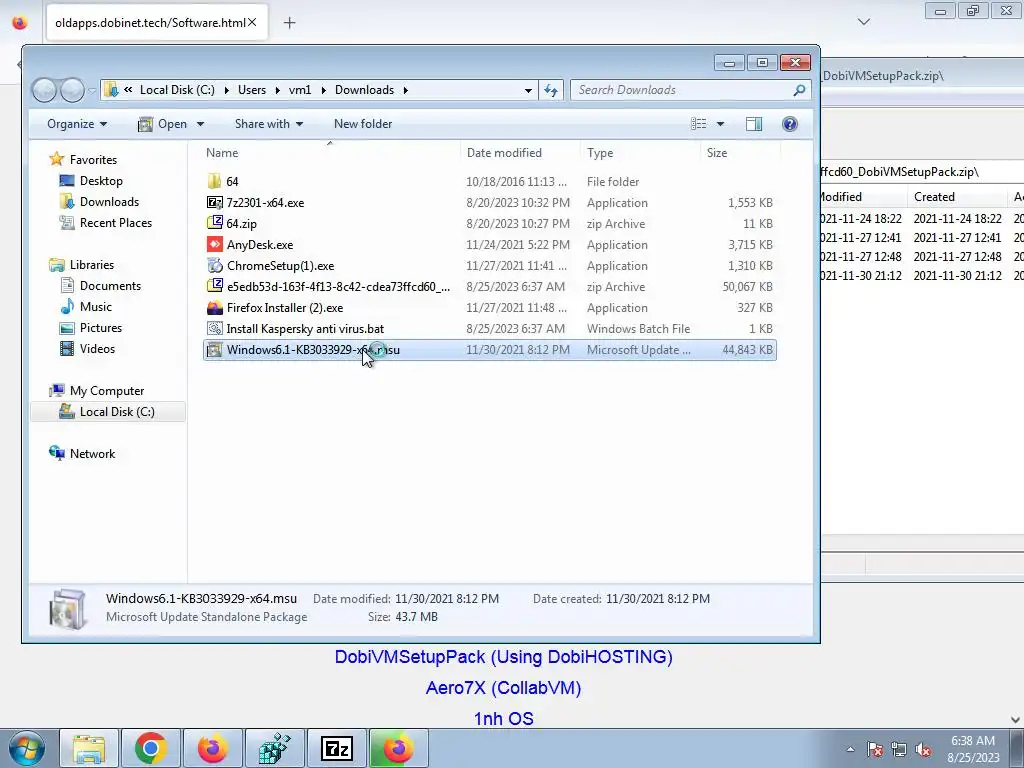Open the Documents library
The image size is (1024, 768).
pos(110,285)
